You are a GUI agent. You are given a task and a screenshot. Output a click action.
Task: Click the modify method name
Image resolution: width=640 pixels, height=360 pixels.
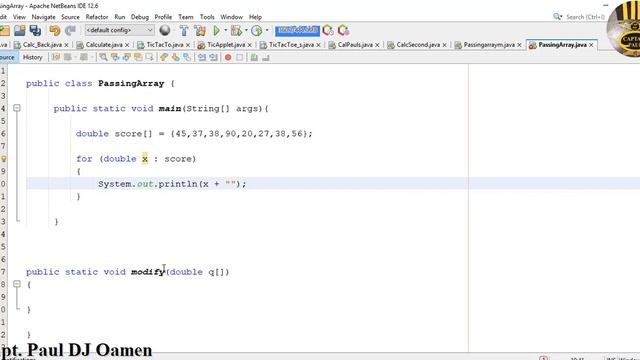tap(147, 272)
